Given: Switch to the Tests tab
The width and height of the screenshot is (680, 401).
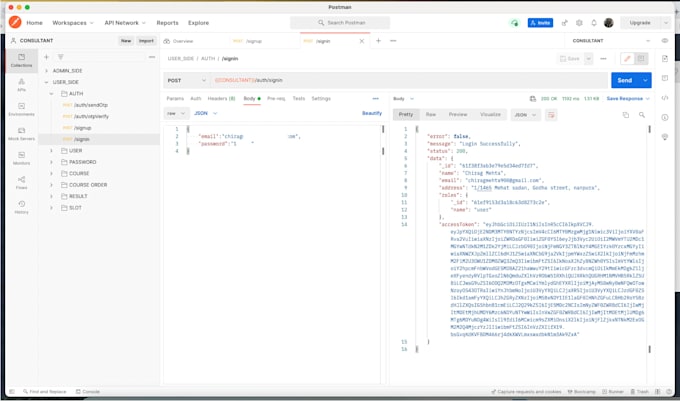Looking at the screenshot, I should (x=299, y=99).
